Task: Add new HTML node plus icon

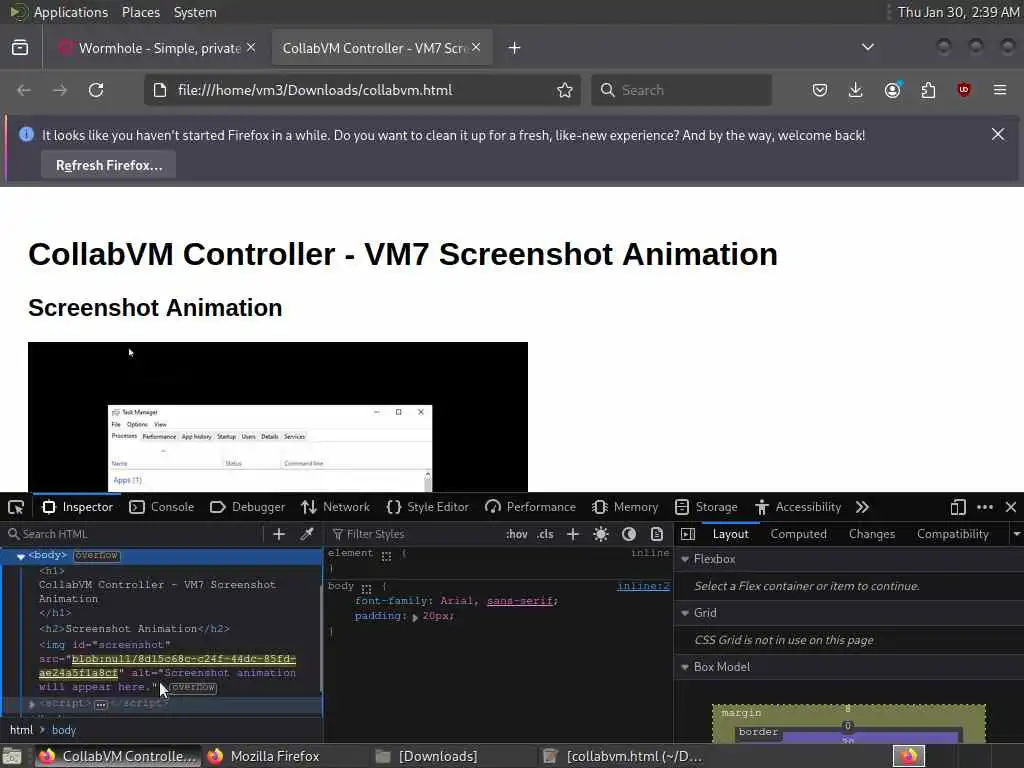Action: click(x=279, y=534)
